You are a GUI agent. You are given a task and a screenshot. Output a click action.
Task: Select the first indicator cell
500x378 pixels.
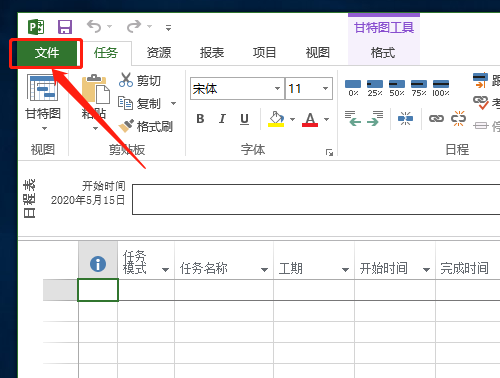point(98,290)
